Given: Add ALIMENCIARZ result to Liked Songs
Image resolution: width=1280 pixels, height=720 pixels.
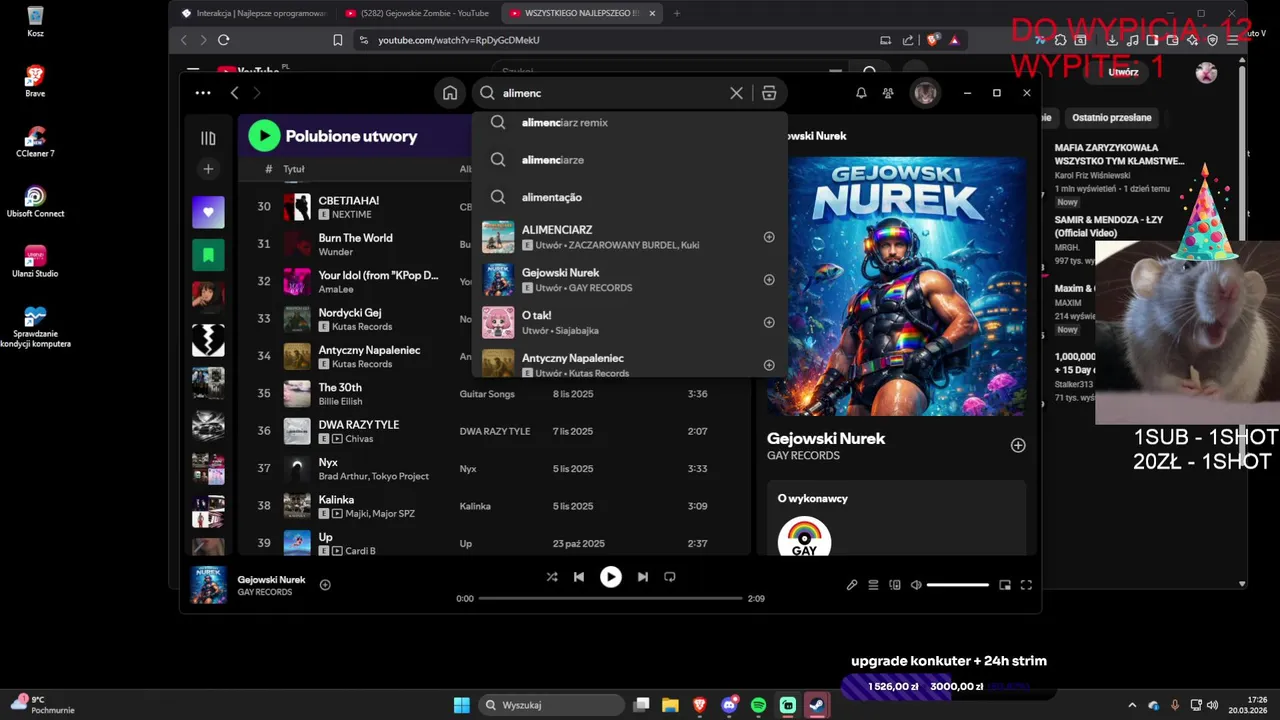Looking at the screenshot, I should click(x=769, y=237).
